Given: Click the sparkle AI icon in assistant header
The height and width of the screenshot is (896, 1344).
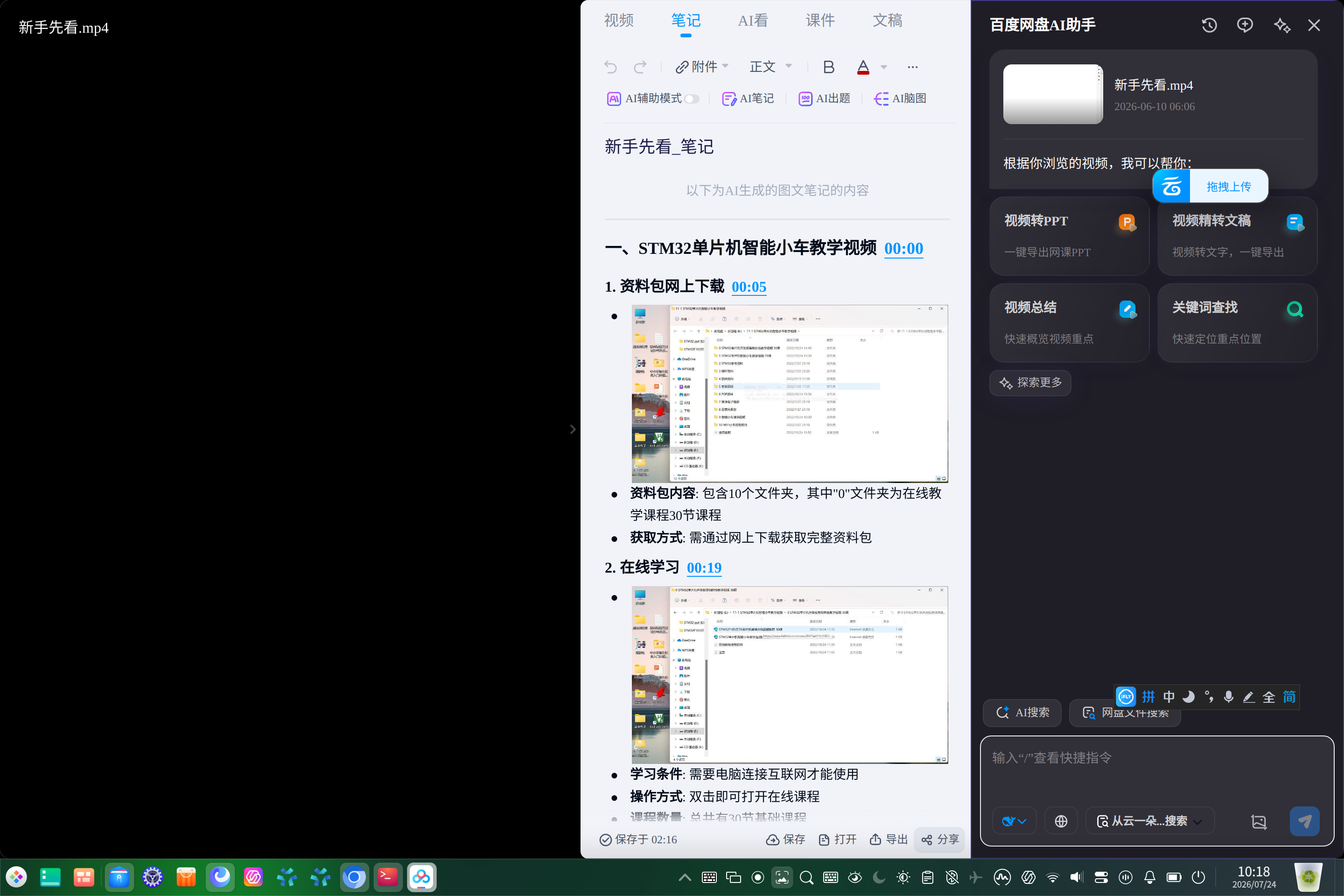Looking at the screenshot, I should coord(1282,25).
